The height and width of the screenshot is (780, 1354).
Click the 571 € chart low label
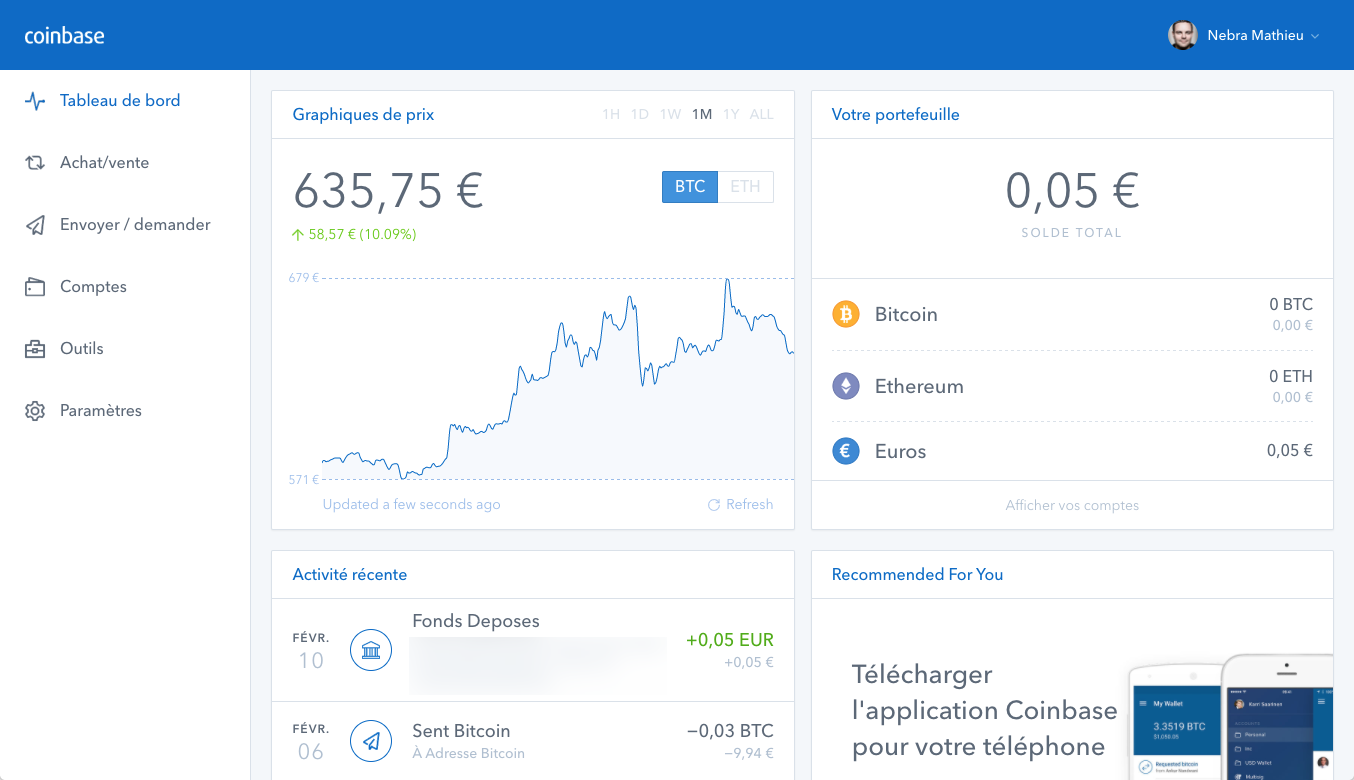coord(303,480)
